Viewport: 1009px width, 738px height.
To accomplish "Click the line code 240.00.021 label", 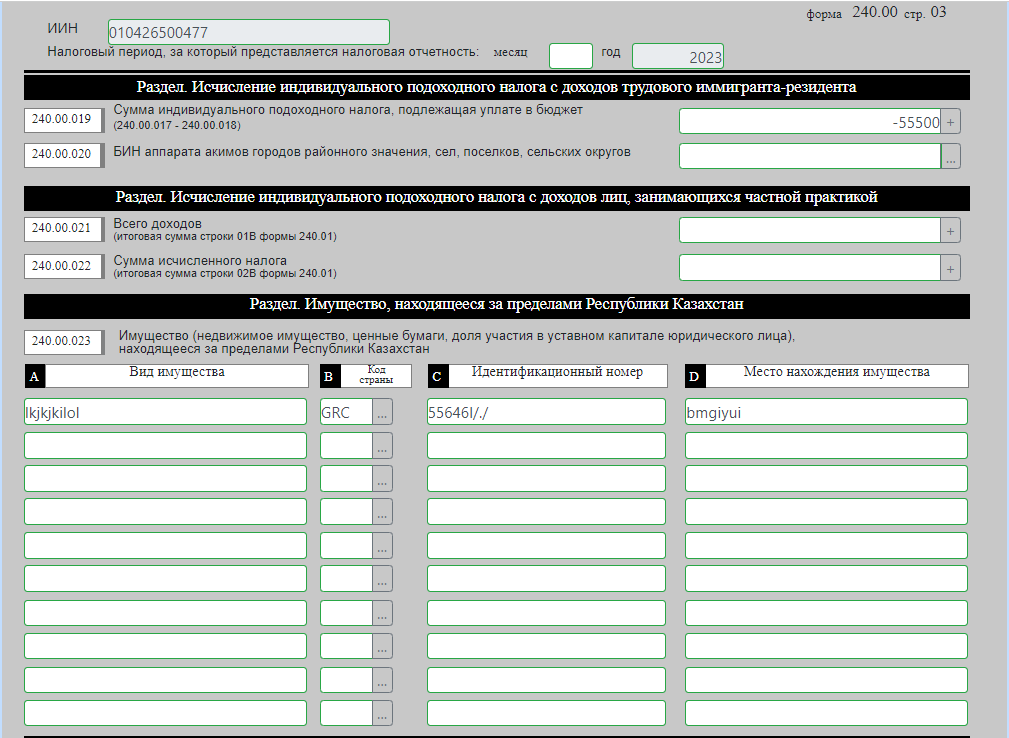I will 62,228.
